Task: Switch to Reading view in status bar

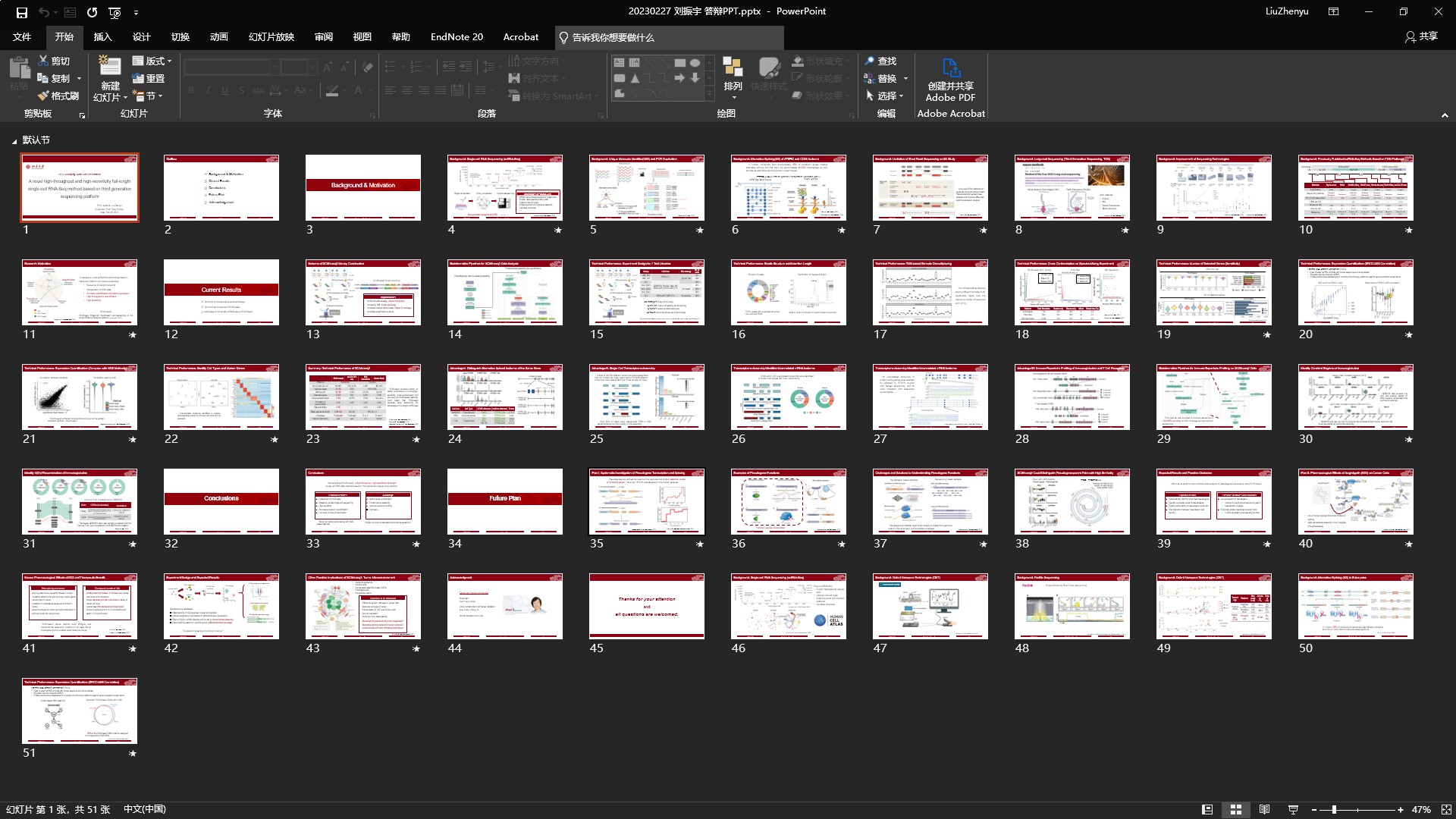Action: [1264, 809]
